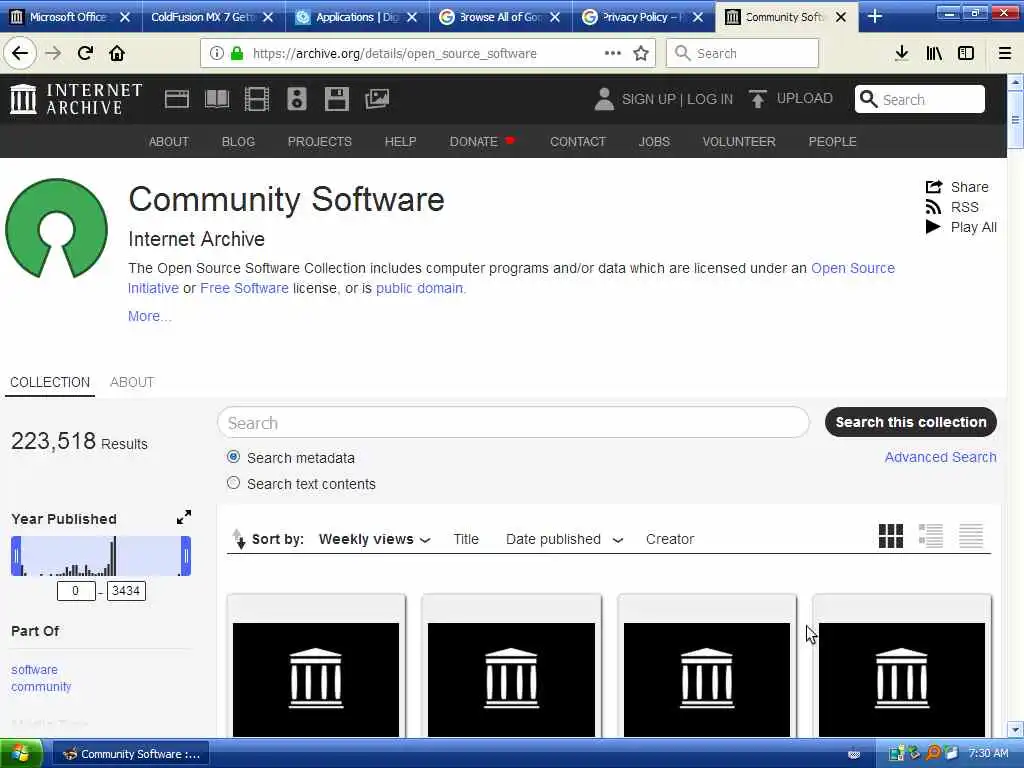Toggle sort direction arrows icon
Screen dimensions: 1024x768
point(239,539)
